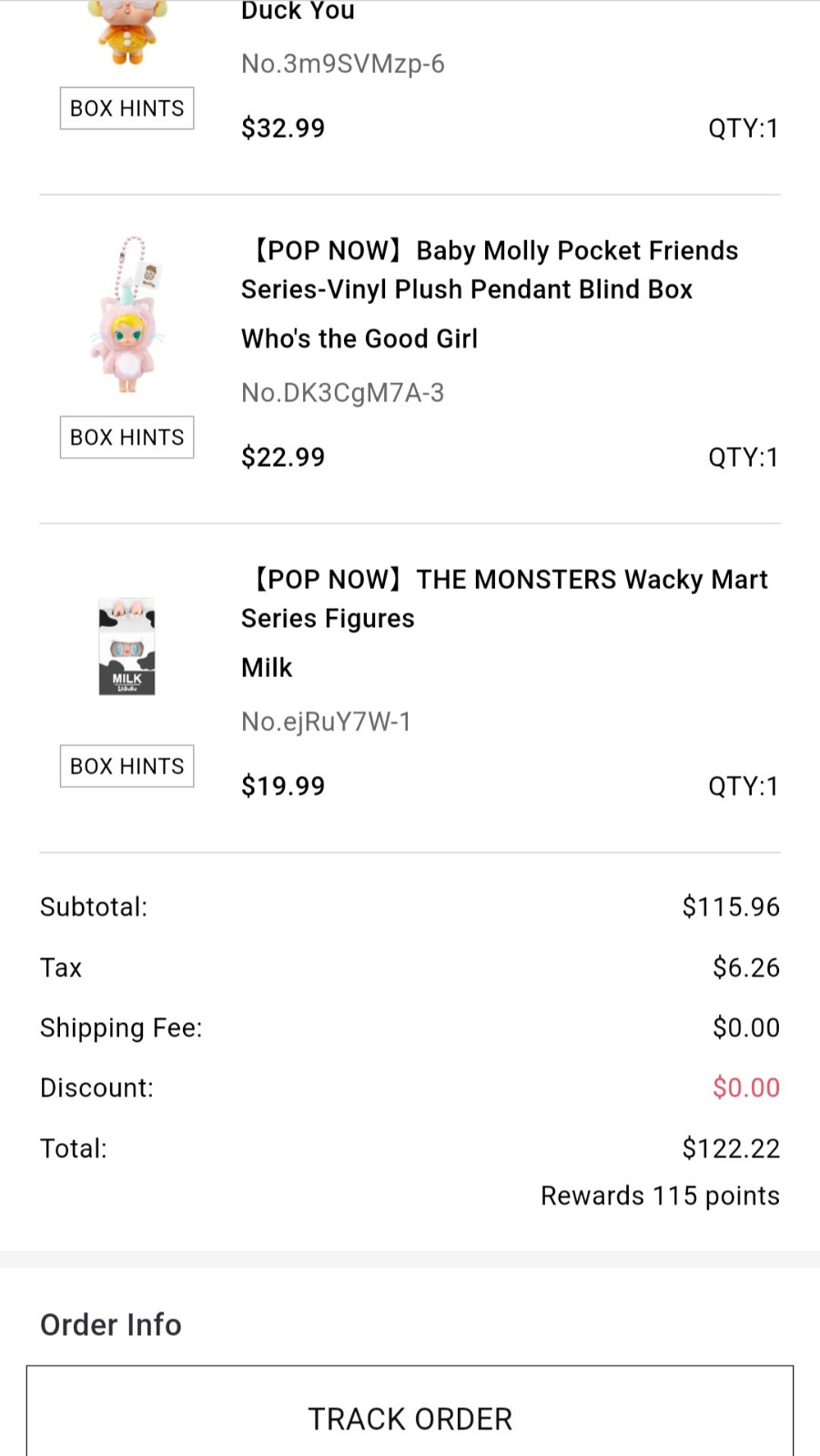Open the Baby Molly pink plush pendant image
This screenshot has width=820, height=1456.
(127, 314)
